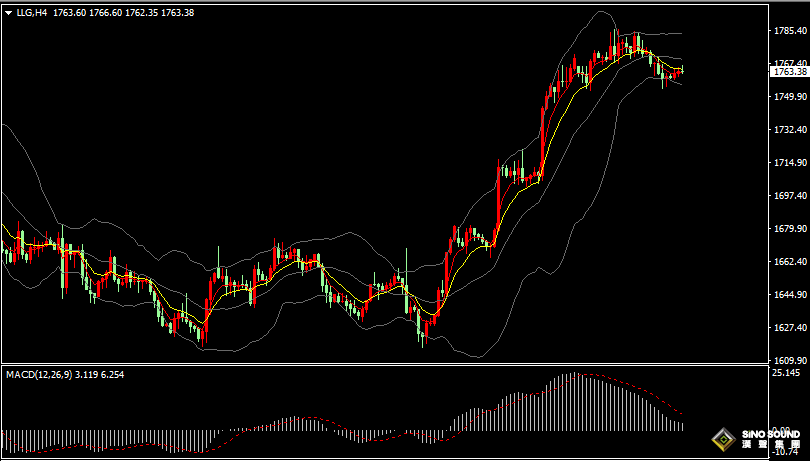Click the 1662.40 price axis label
The height and width of the screenshot is (461, 810).
click(790, 262)
